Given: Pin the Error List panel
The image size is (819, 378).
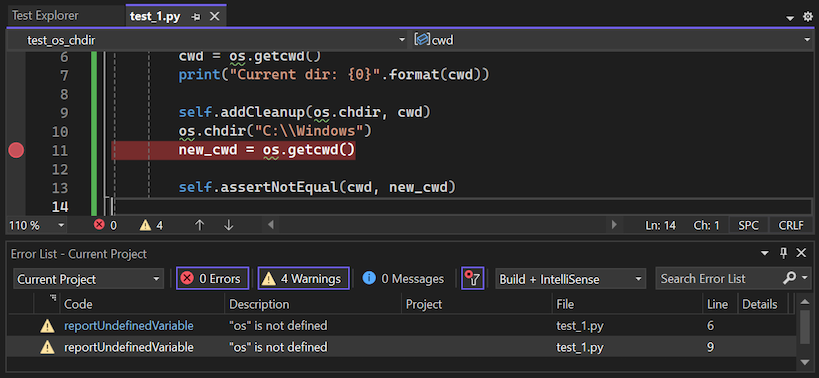Looking at the screenshot, I should 783,254.
